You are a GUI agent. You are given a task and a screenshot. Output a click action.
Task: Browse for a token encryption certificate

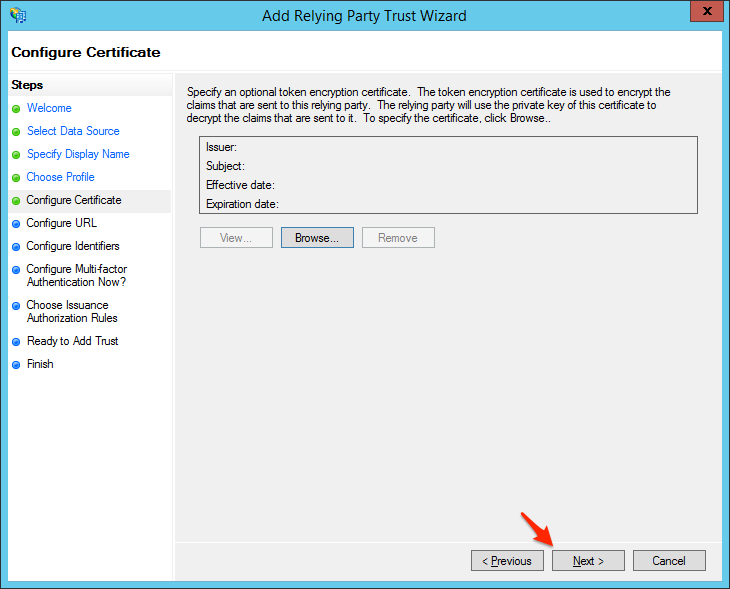pos(317,238)
